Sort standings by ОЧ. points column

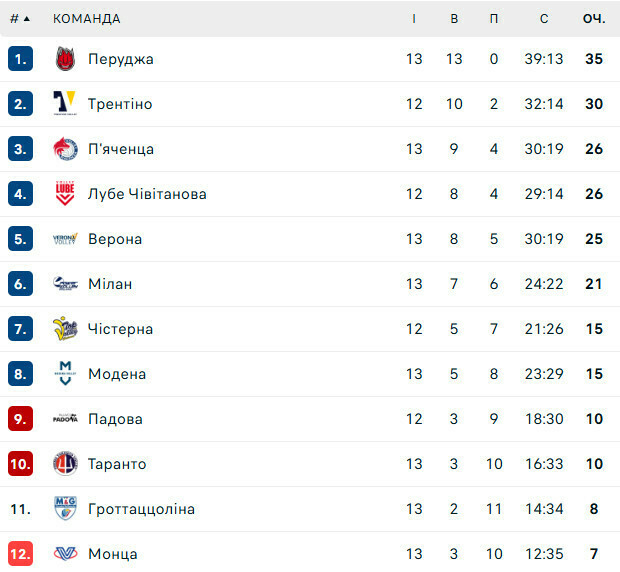coord(594,18)
